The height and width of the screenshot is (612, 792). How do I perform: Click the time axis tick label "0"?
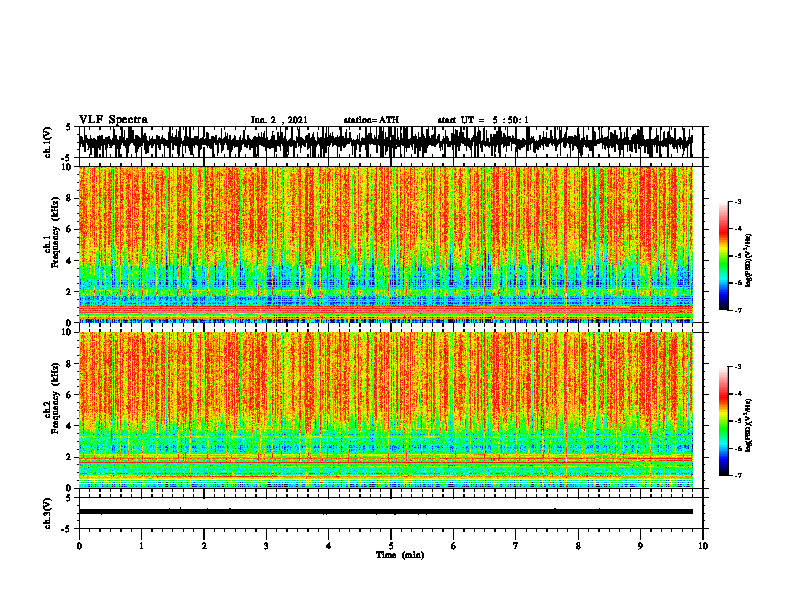click(x=79, y=546)
